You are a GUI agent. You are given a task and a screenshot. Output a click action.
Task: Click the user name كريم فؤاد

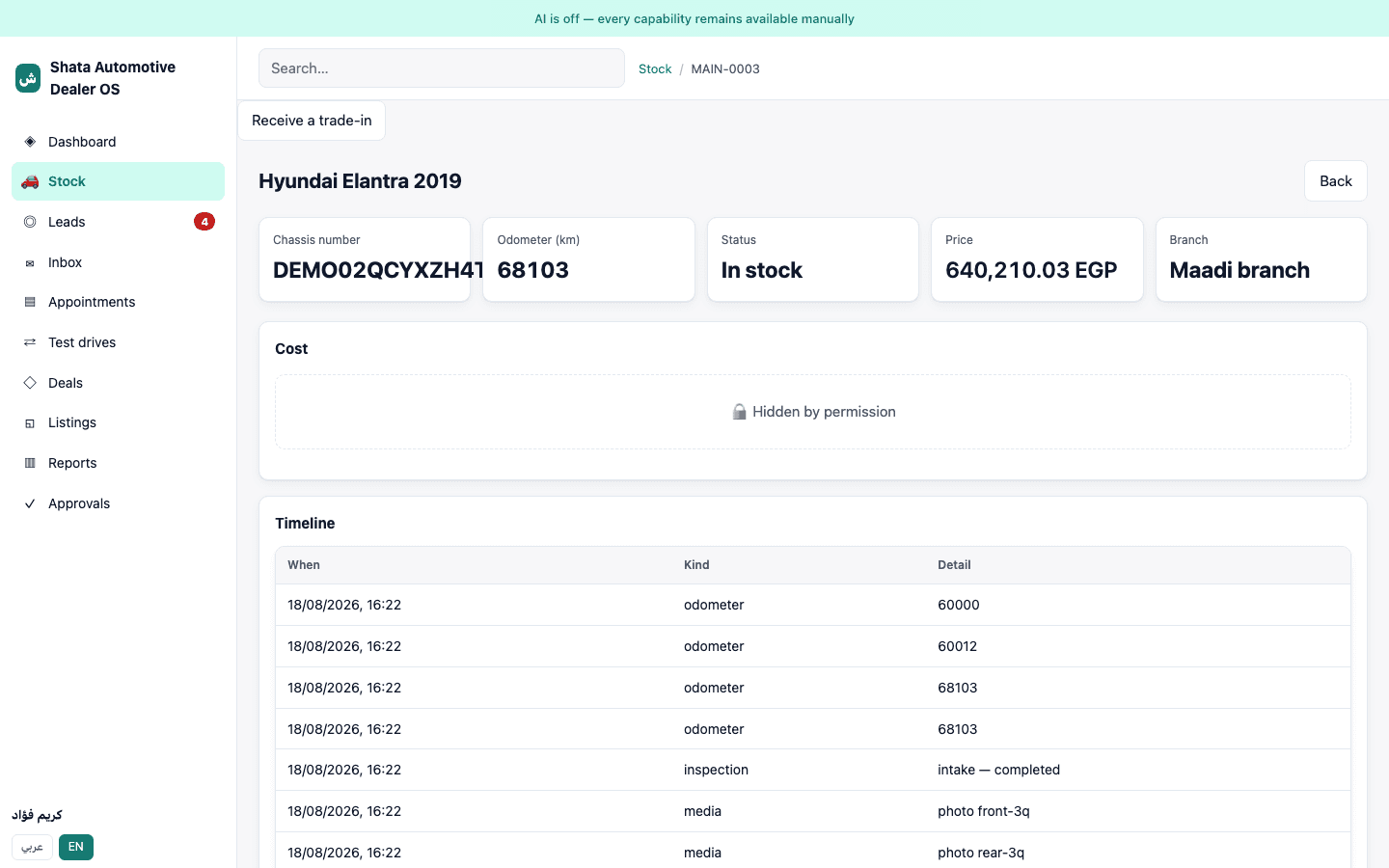tap(37, 815)
